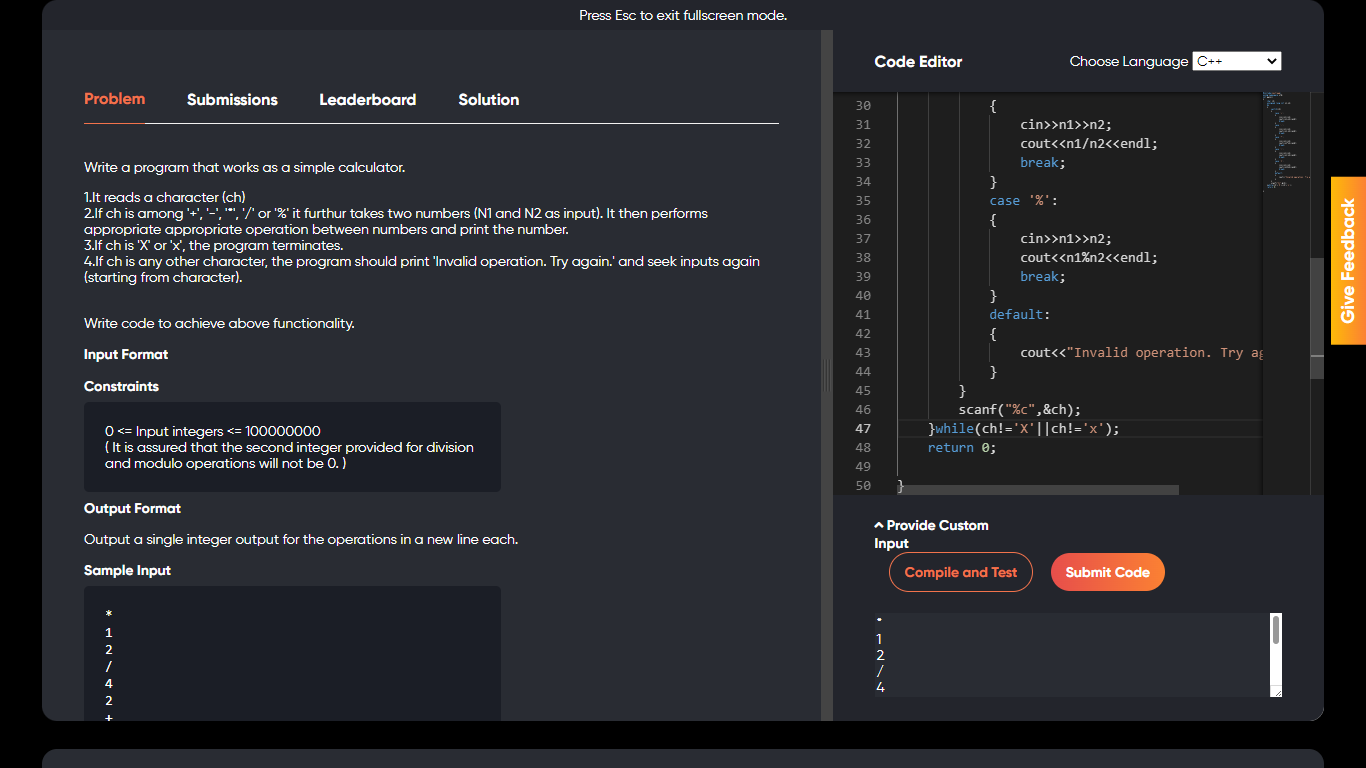Click the custom input vertical scrollbar
The image size is (1366, 768).
coord(1276,631)
